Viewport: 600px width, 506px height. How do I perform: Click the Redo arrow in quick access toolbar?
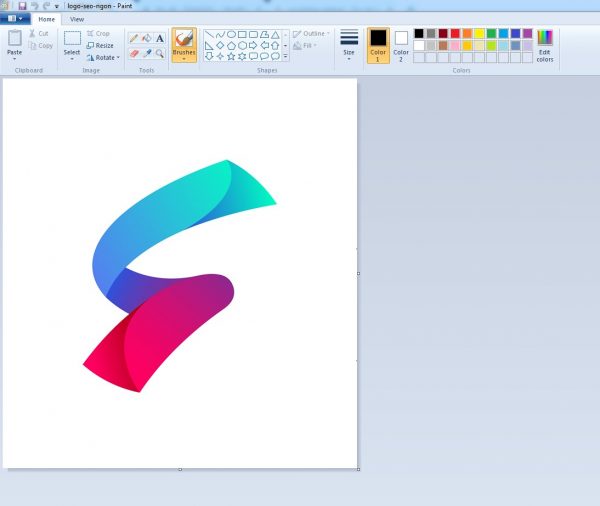pyautogui.click(x=46, y=6)
